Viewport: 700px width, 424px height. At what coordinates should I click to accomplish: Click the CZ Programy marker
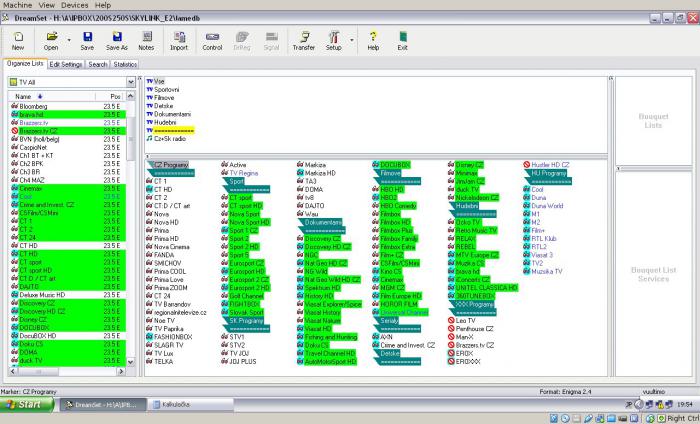pyautogui.click(x=168, y=165)
